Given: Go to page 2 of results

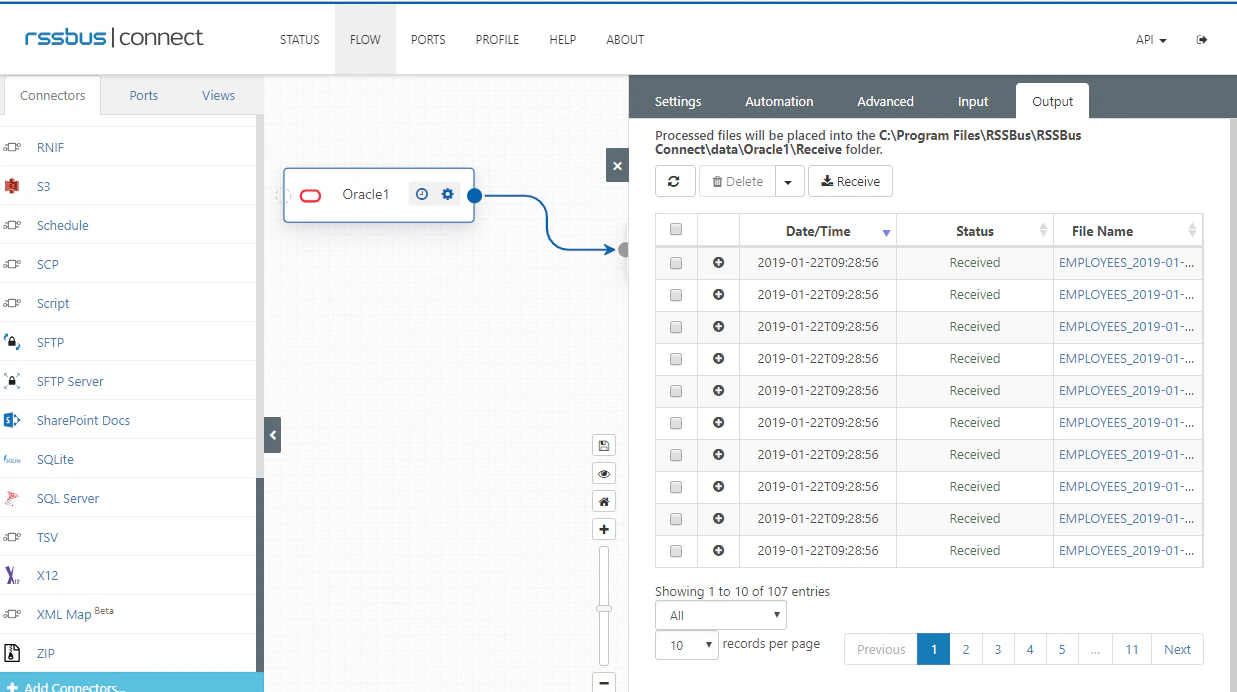Looking at the screenshot, I should (x=966, y=649).
